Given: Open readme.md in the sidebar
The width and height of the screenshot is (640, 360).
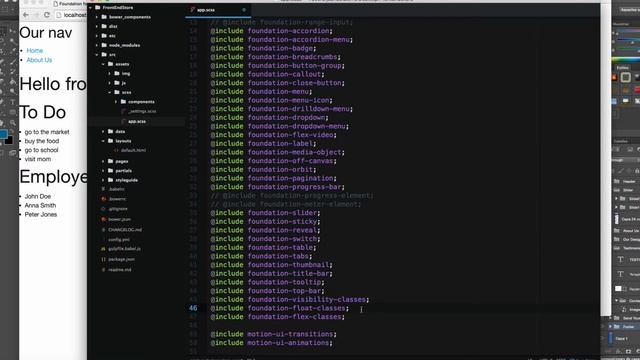Looking at the screenshot, I should [120, 270].
